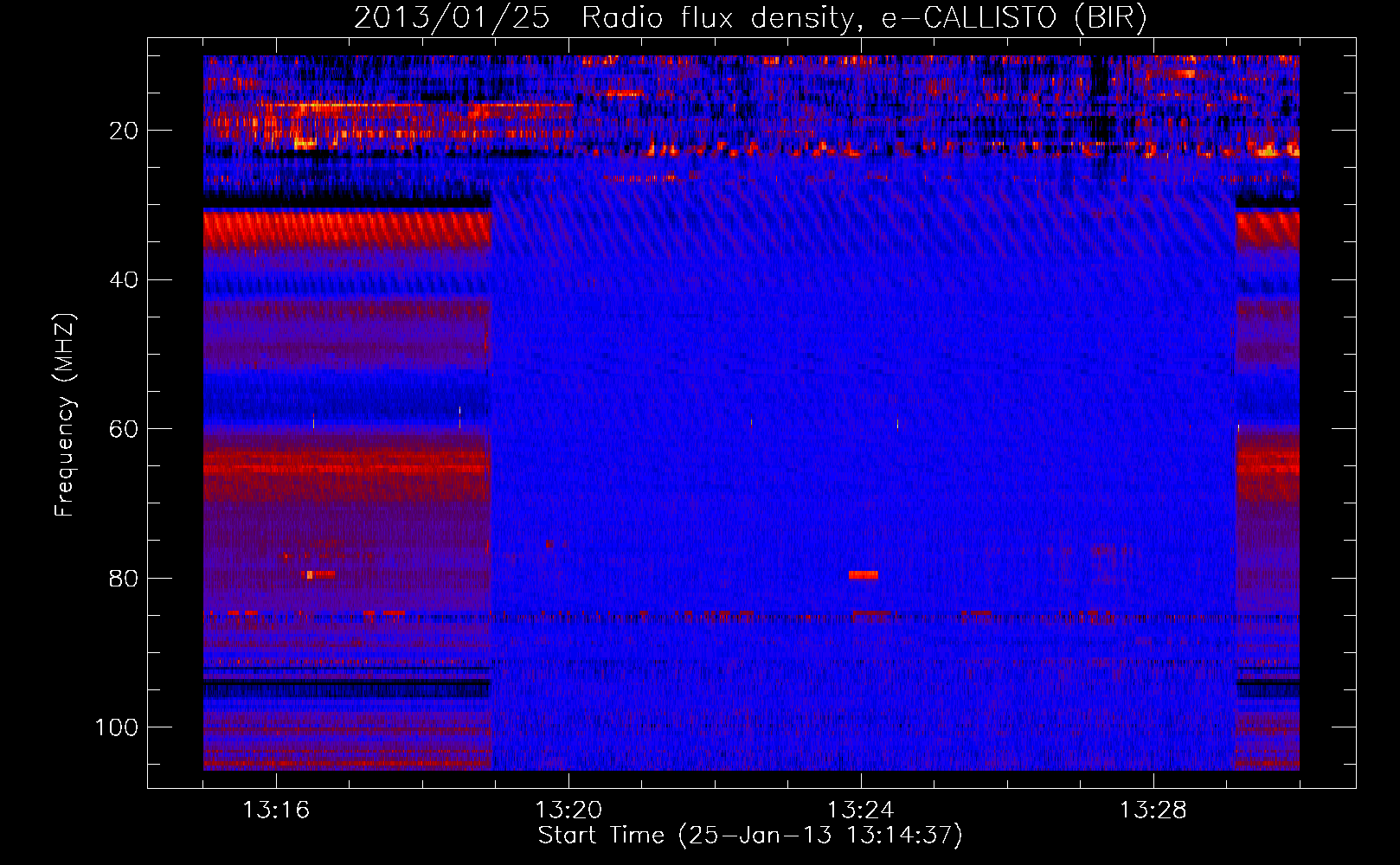1400x865 pixels.
Task: Click the frequency tick label "60"
Action: tap(124, 429)
